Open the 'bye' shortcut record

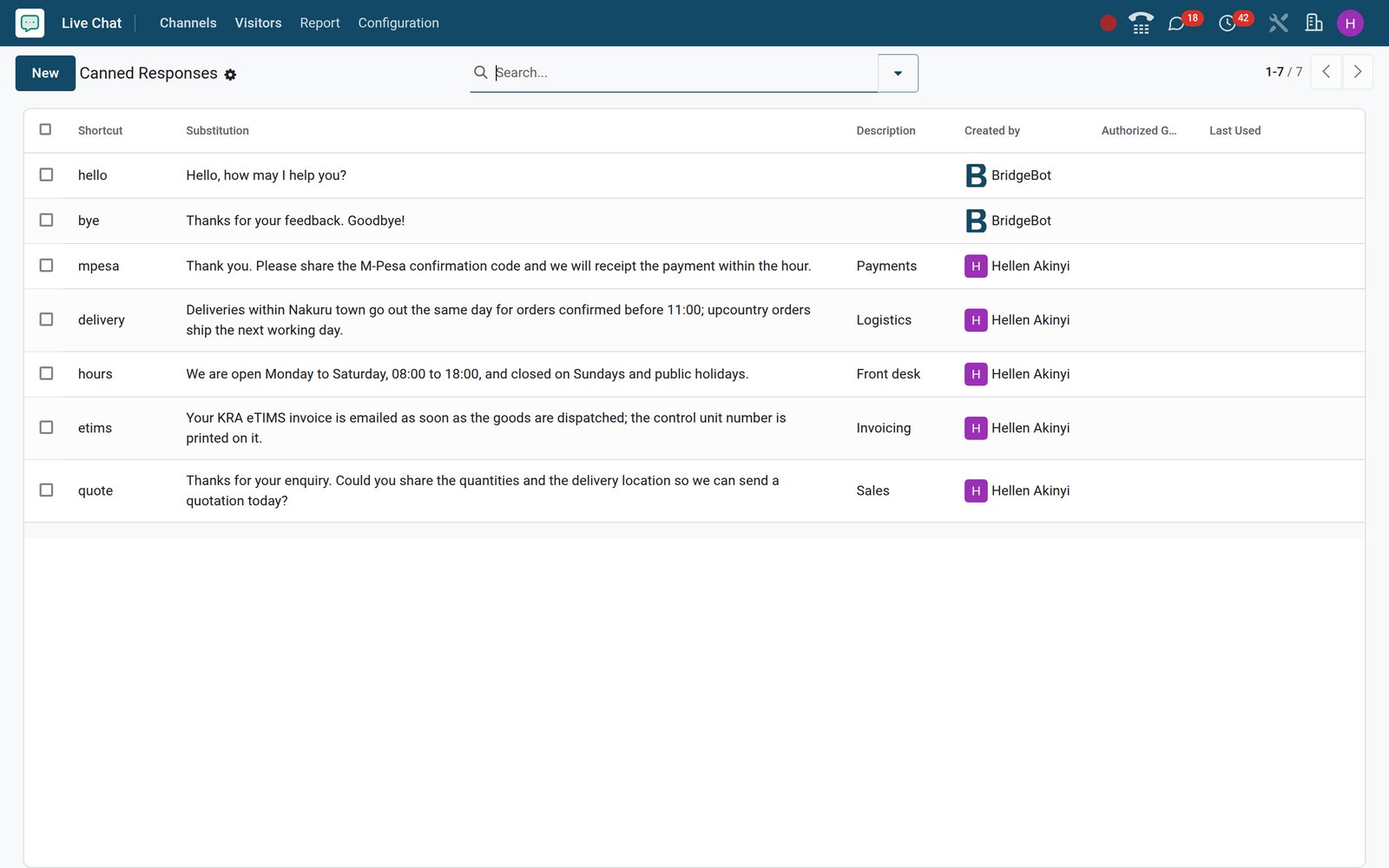[x=89, y=220]
